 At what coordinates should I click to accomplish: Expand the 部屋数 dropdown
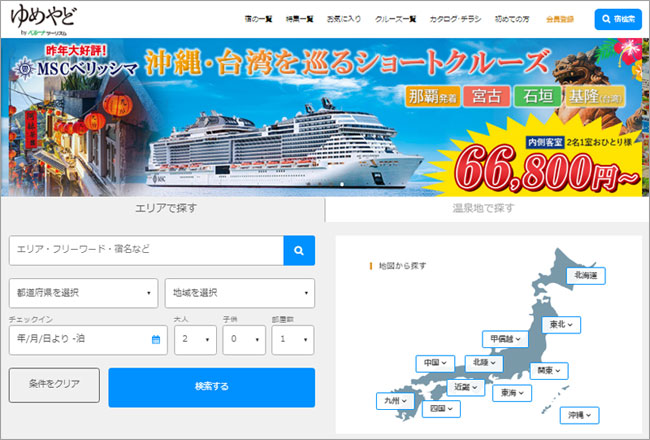(x=293, y=340)
